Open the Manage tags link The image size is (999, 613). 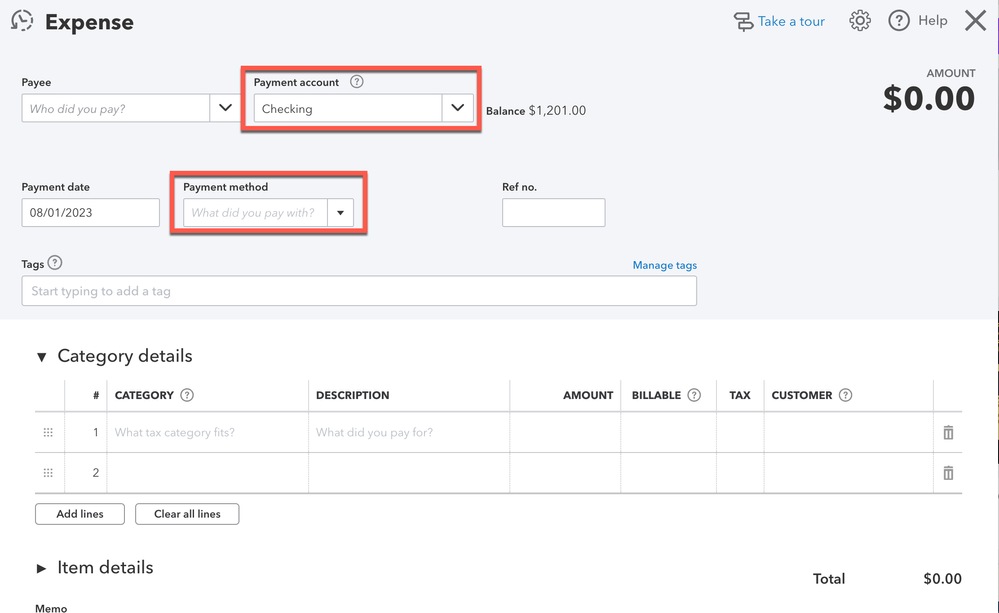[x=664, y=265]
